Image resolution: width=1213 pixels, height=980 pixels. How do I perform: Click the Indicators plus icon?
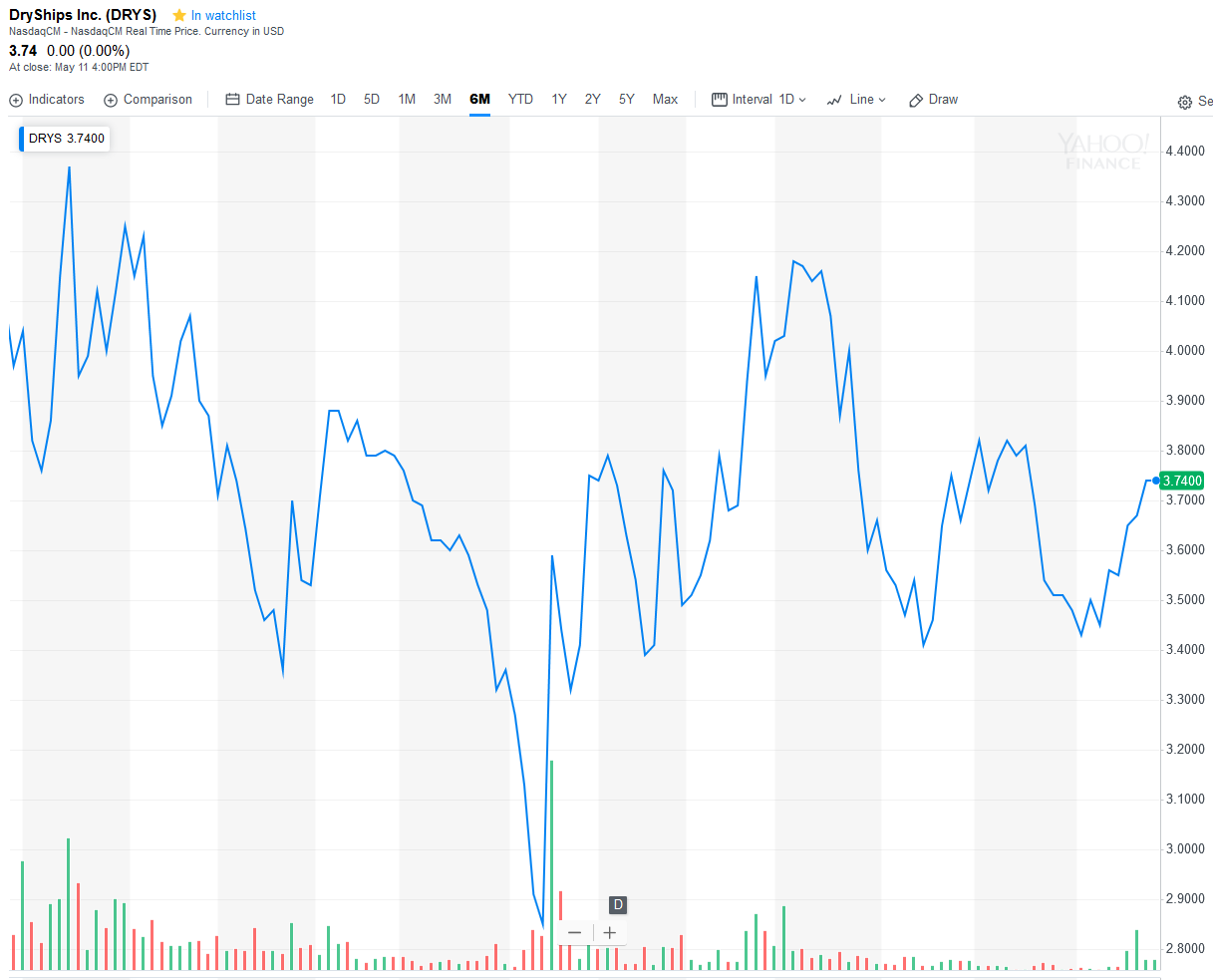click(x=16, y=100)
